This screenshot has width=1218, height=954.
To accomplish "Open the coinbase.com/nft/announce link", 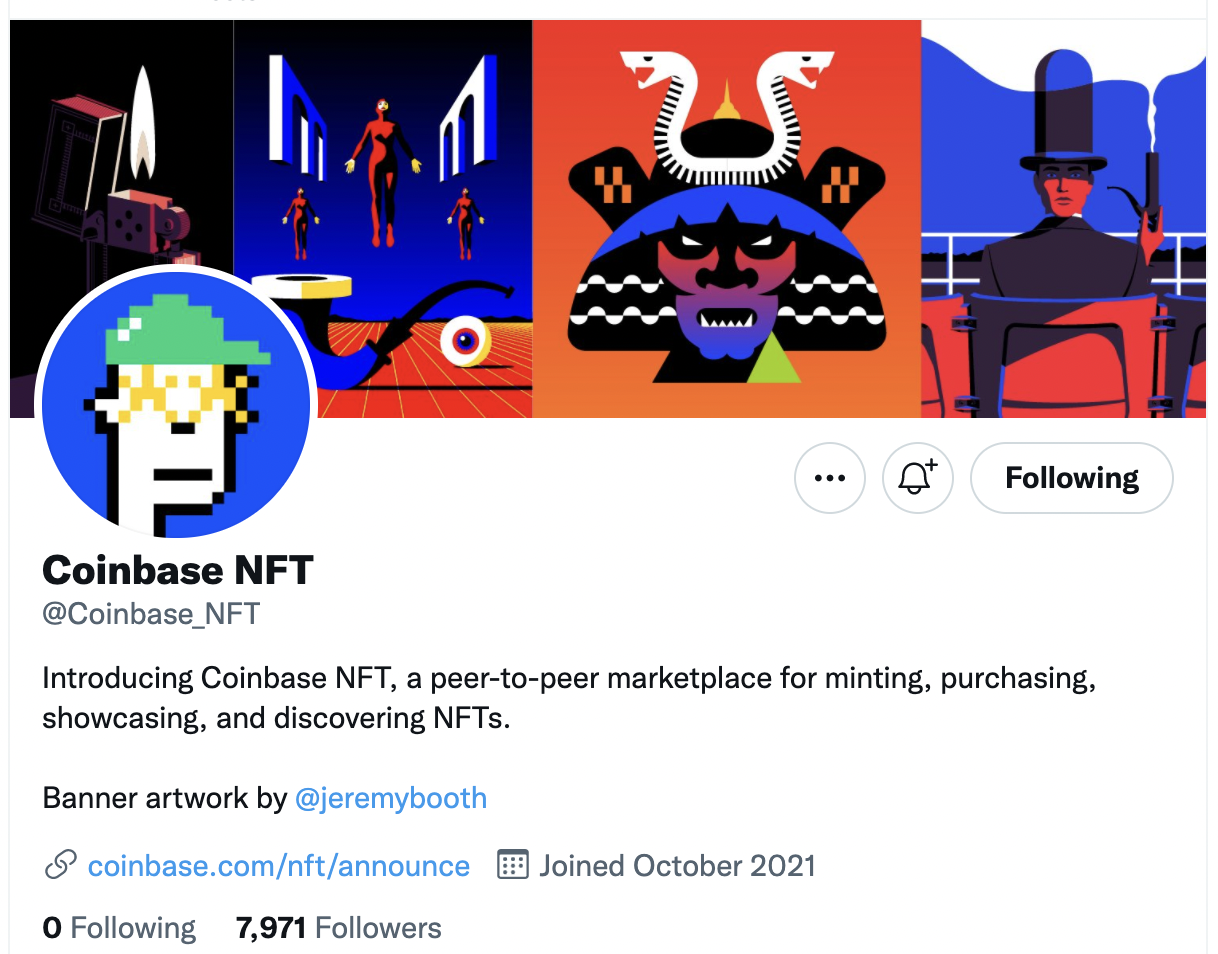I will pos(279,865).
